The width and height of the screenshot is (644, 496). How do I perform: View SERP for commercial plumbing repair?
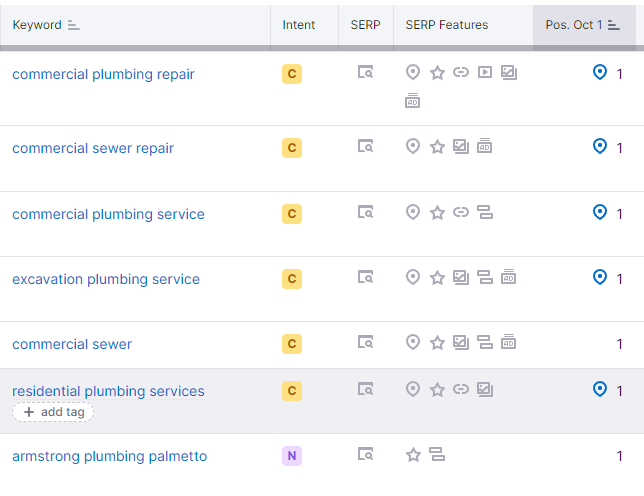[x=365, y=72]
